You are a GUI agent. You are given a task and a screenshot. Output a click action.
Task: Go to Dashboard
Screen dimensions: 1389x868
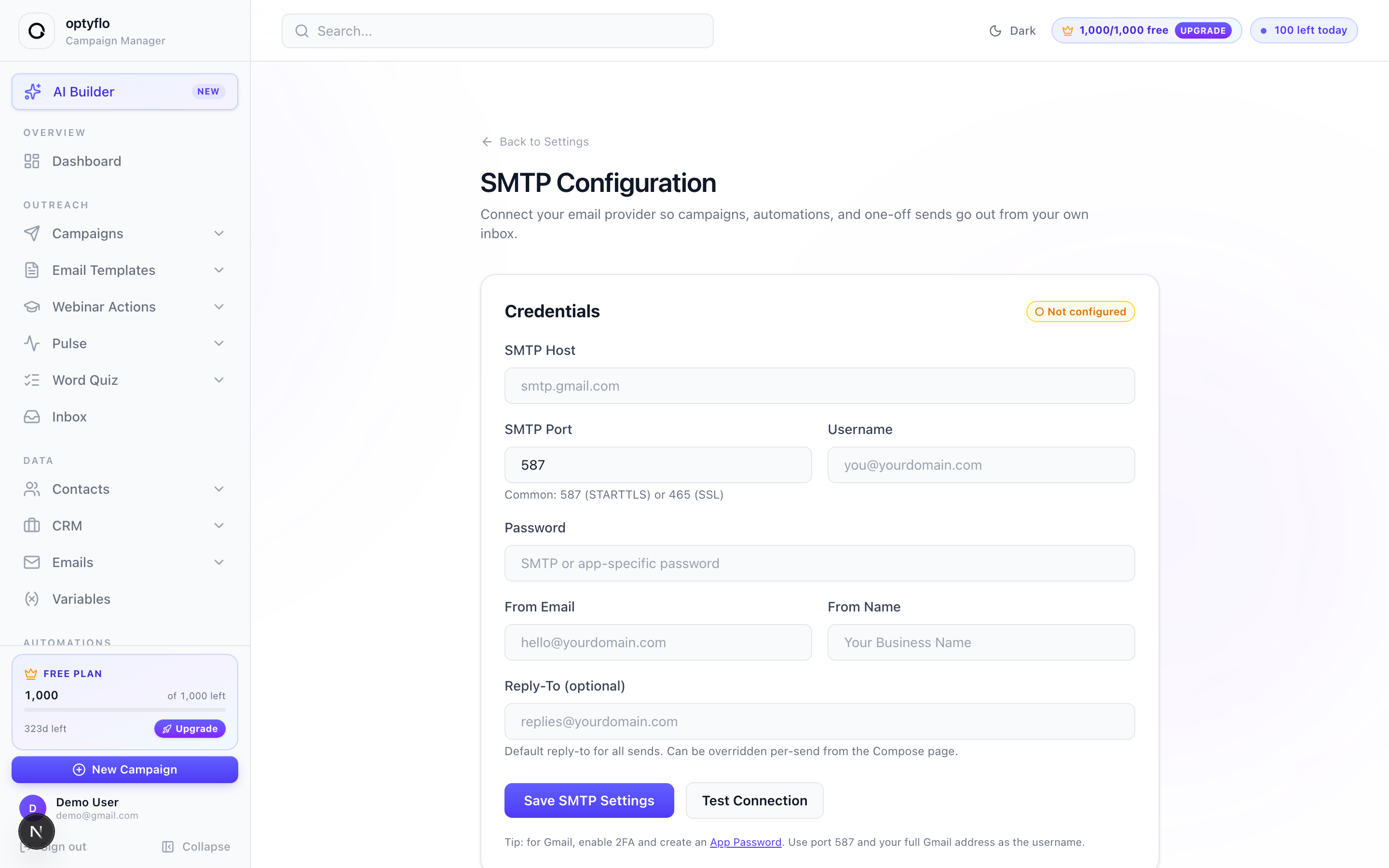[124, 162]
